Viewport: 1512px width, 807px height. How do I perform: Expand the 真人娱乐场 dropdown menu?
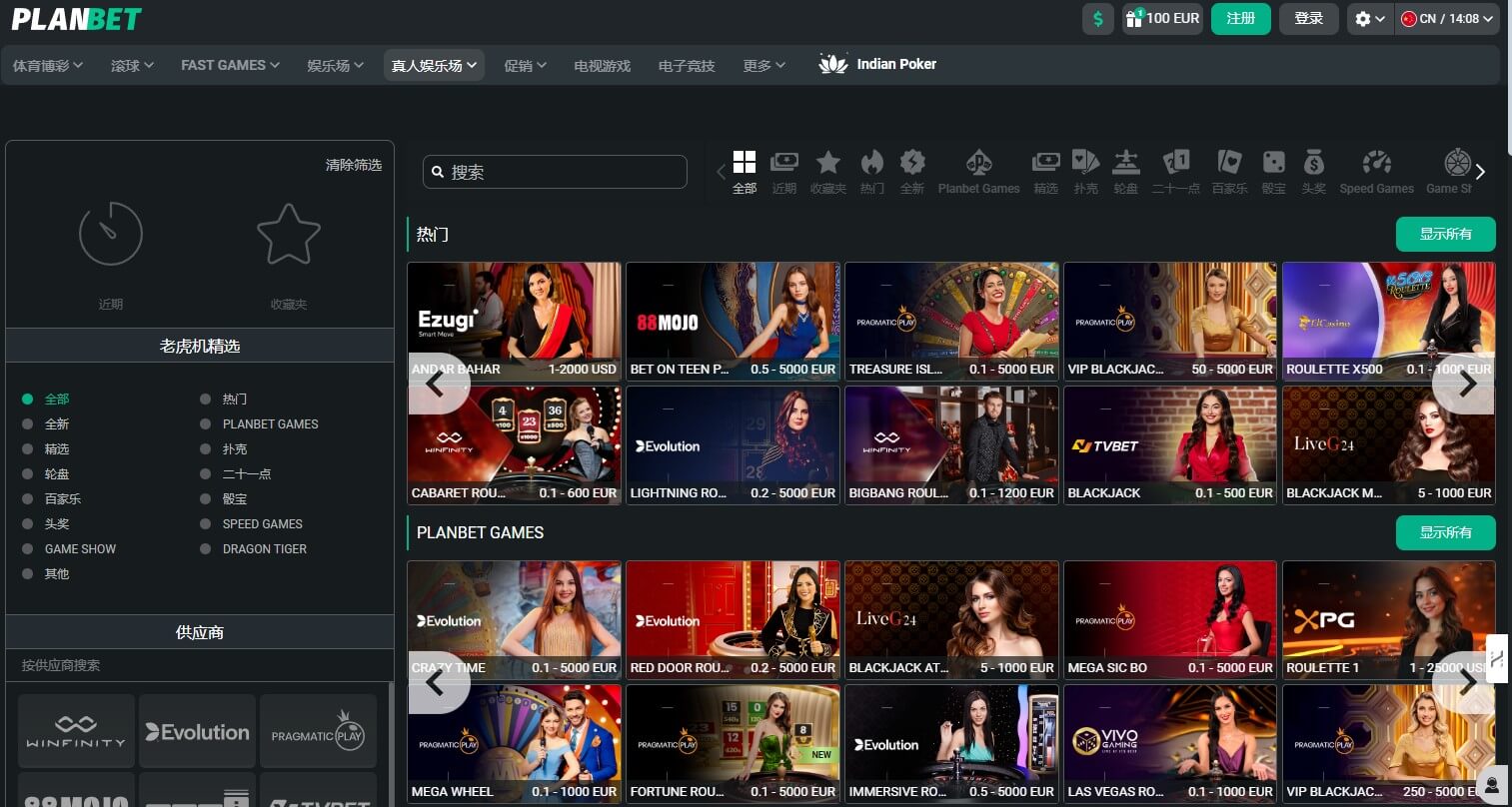tap(434, 65)
